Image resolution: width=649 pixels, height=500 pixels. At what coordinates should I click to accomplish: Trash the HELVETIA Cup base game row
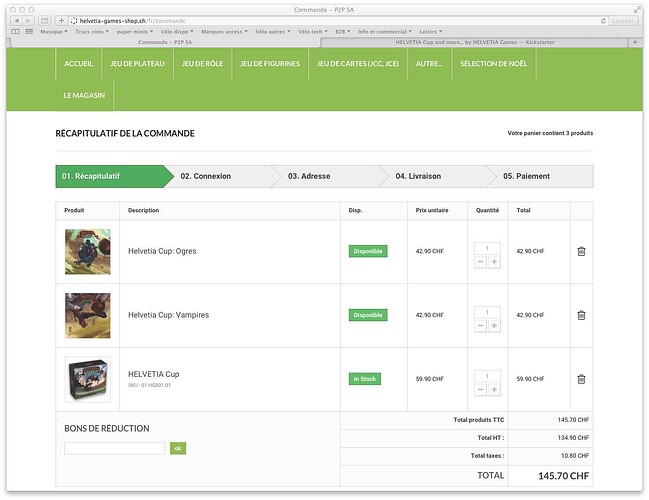581,379
